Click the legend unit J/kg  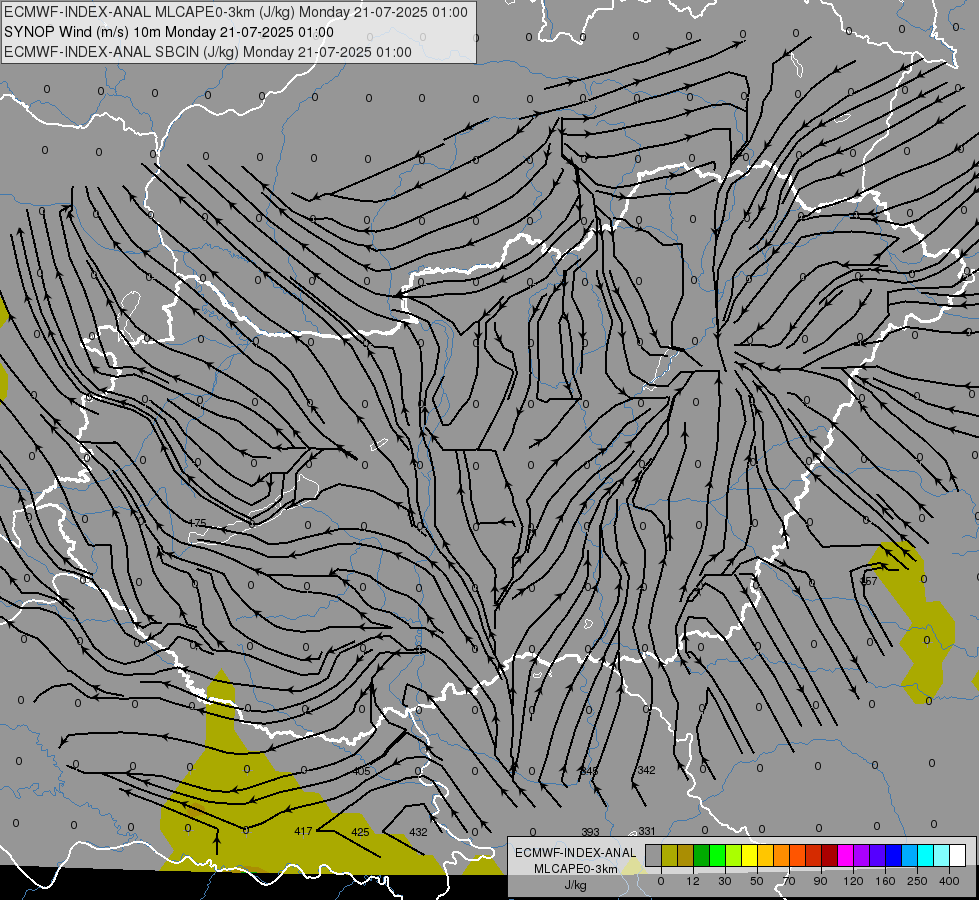(576, 885)
